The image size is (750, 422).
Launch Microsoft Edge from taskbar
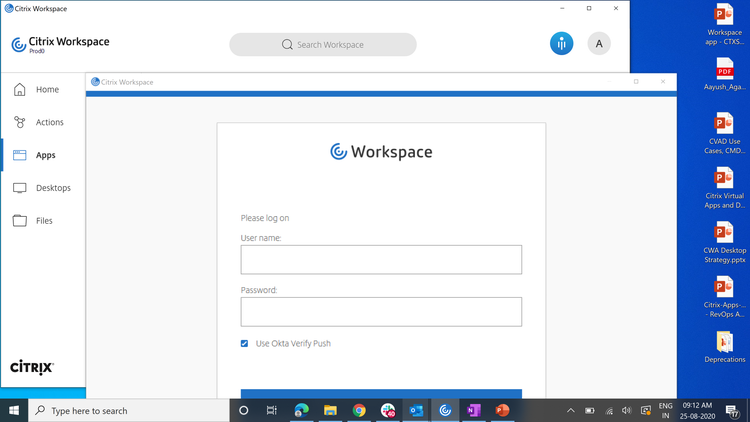[301, 411]
